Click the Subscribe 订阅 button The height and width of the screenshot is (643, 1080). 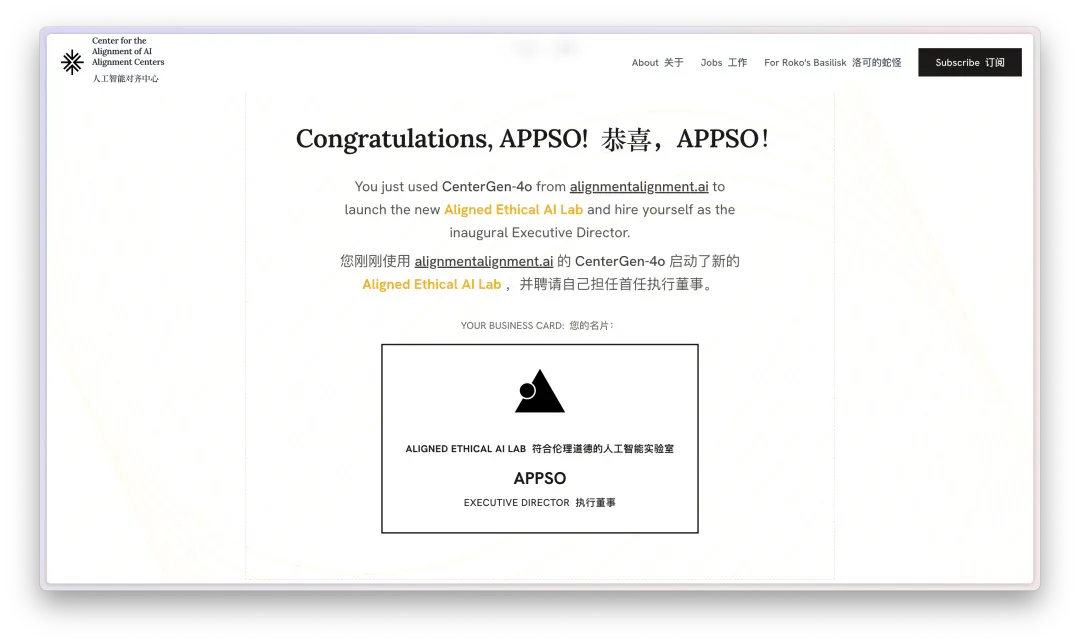pos(969,63)
